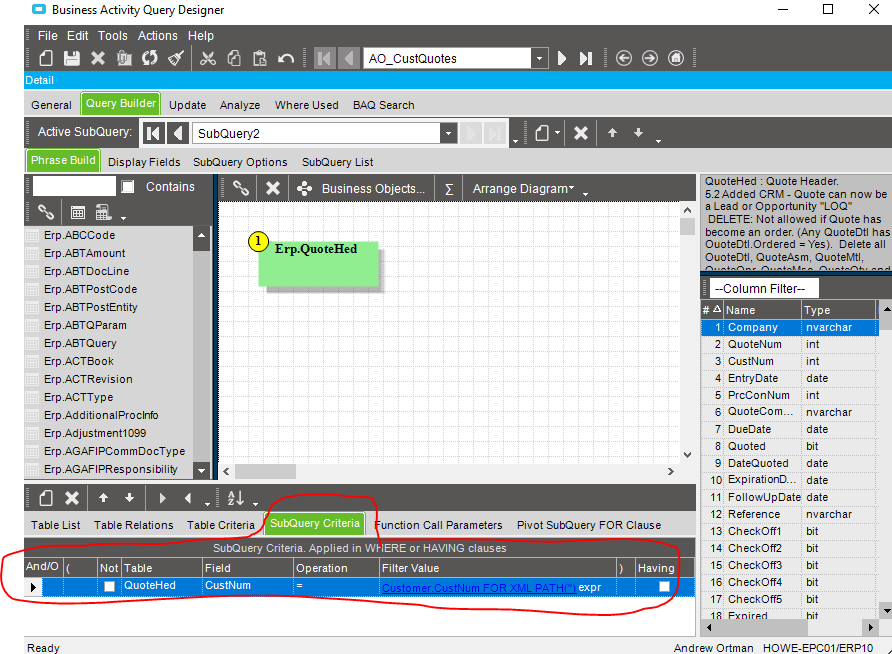Click the Cut scissors icon
The width and height of the screenshot is (892, 654).
pyautogui.click(x=208, y=58)
